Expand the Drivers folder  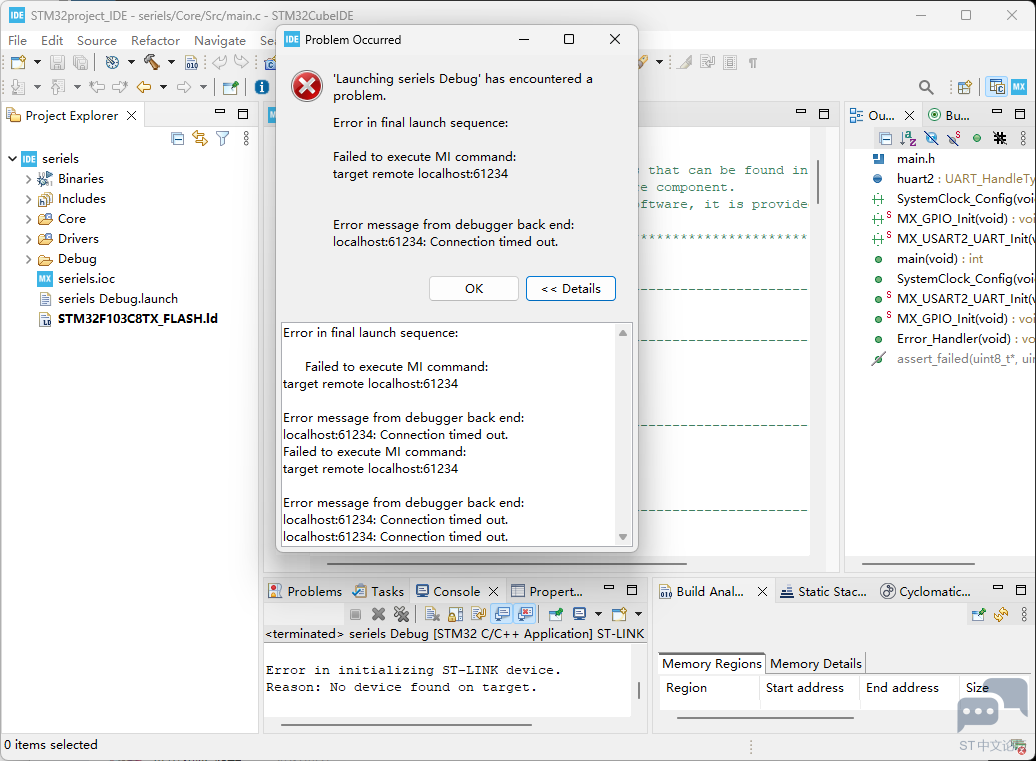(x=28, y=239)
